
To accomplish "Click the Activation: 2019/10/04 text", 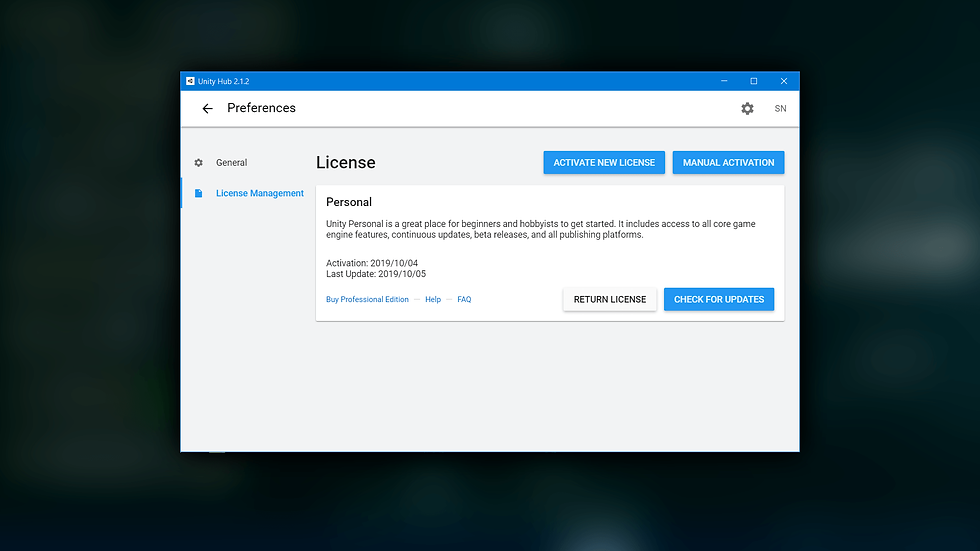I will [372, 263].
